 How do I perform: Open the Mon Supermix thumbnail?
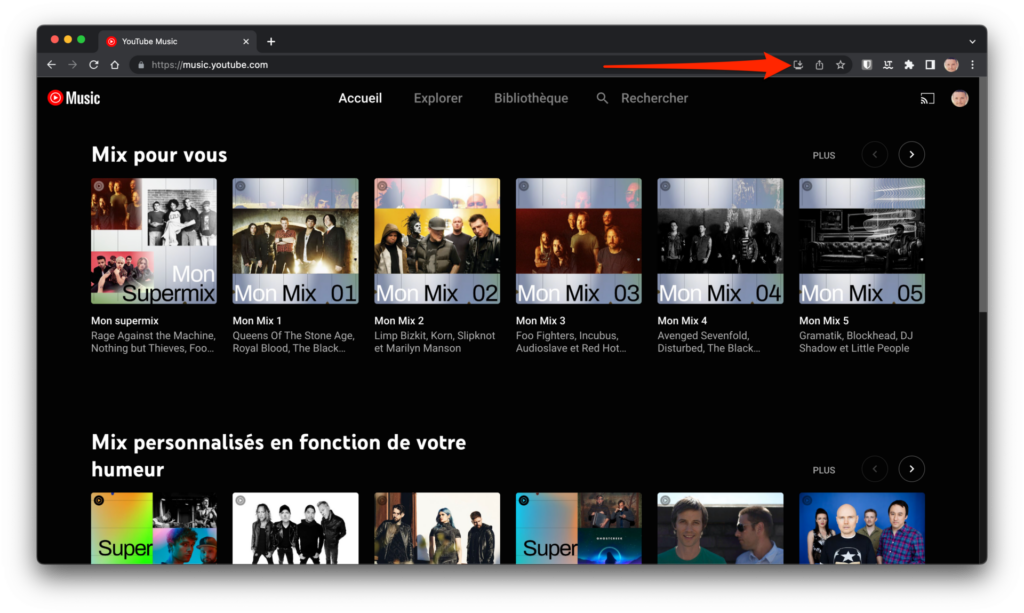click(x=153, y=241)
